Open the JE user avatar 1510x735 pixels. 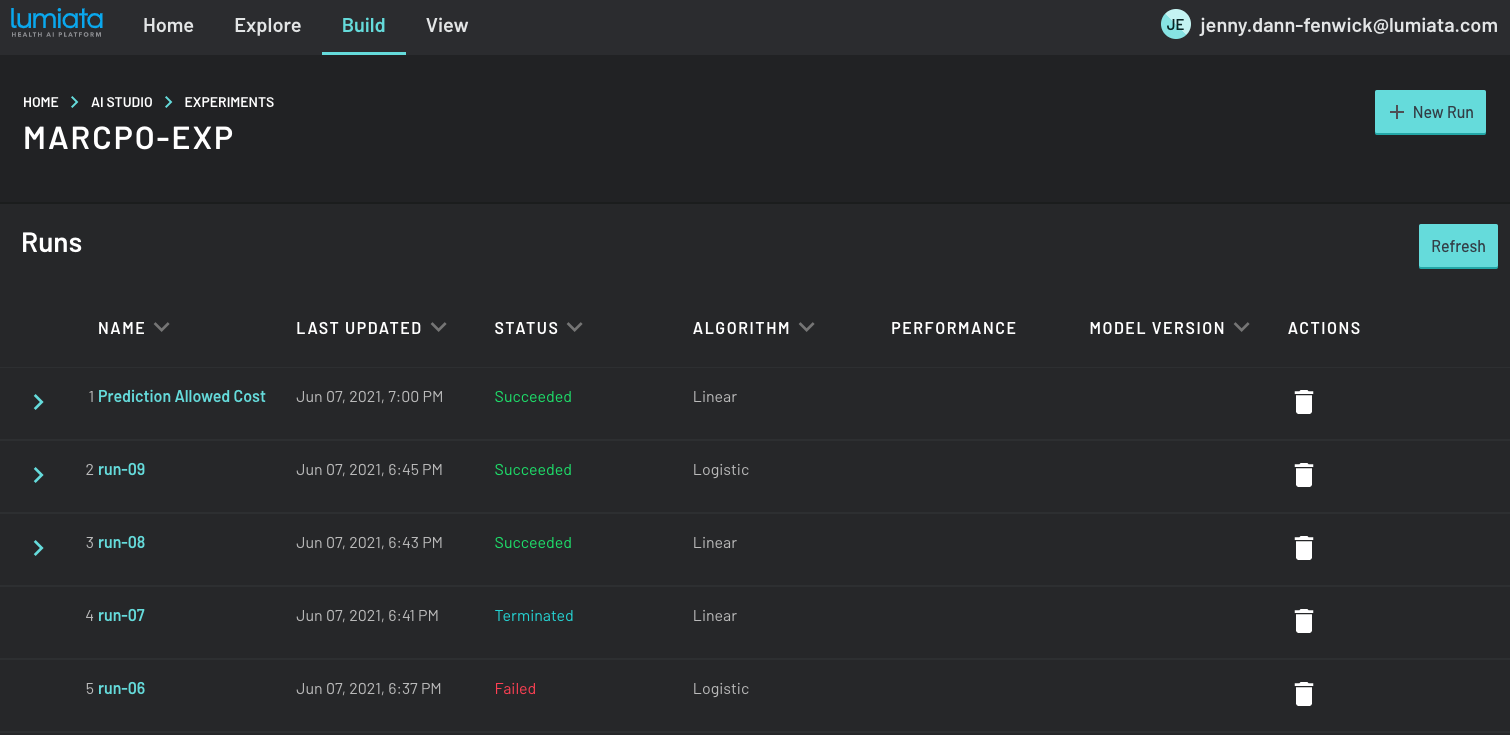(x=1175, y=25)
